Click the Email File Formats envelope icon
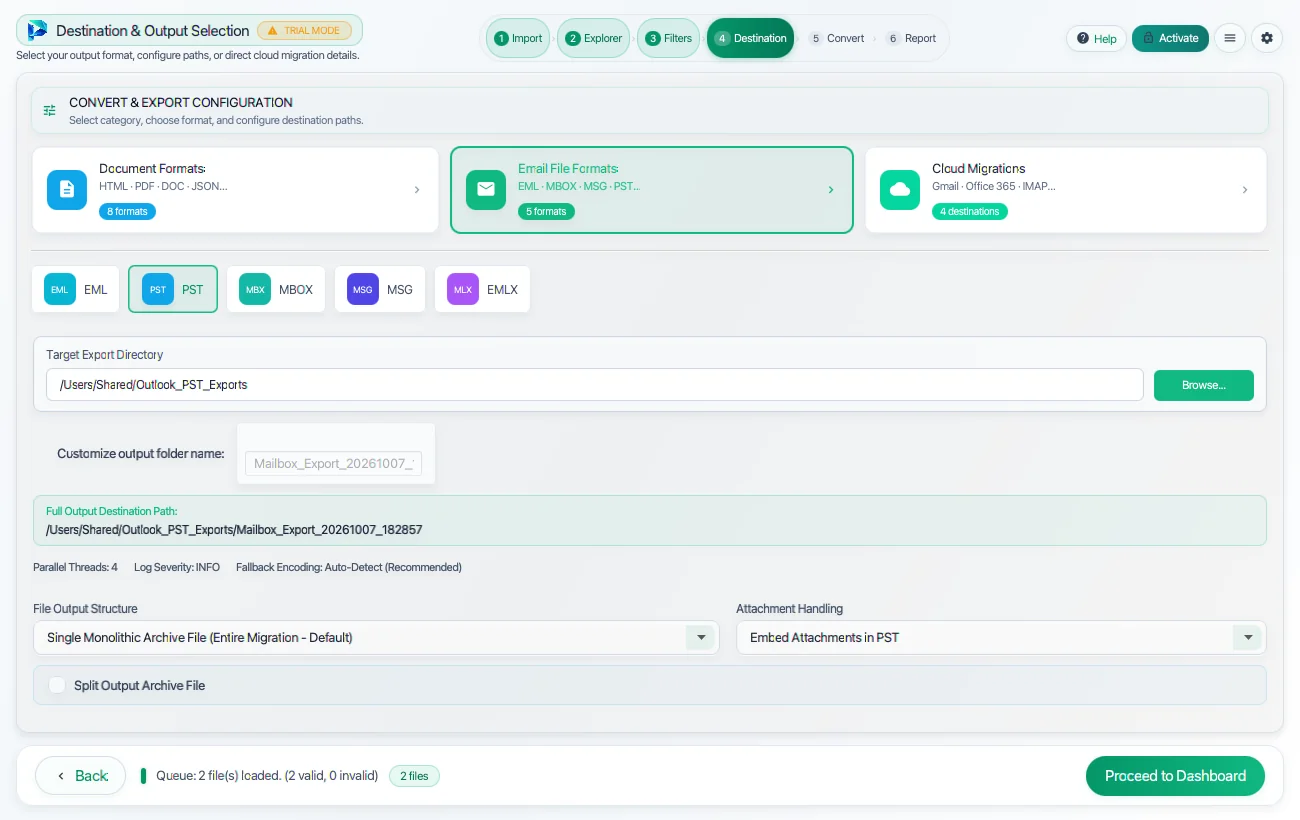The height and width of the screenshot is (820, 1300). tap(486, 190)
